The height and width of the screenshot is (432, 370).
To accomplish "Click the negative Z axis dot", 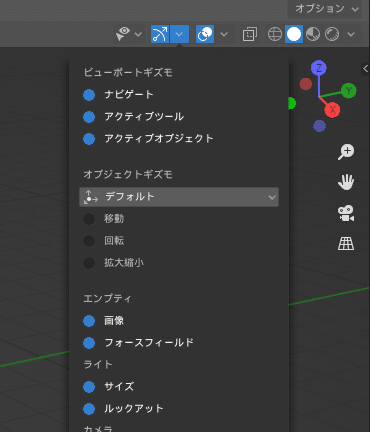I will pyautogui.click(x=319, y=126).
